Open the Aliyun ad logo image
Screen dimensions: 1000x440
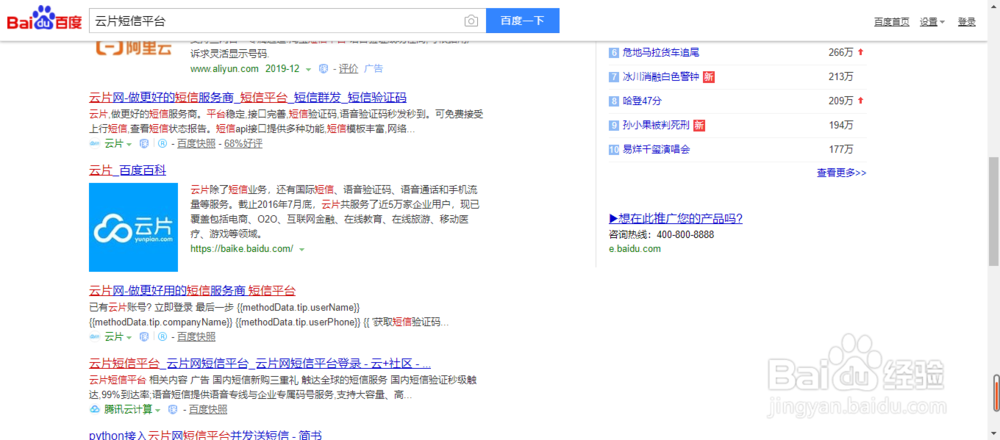point(135,48)
